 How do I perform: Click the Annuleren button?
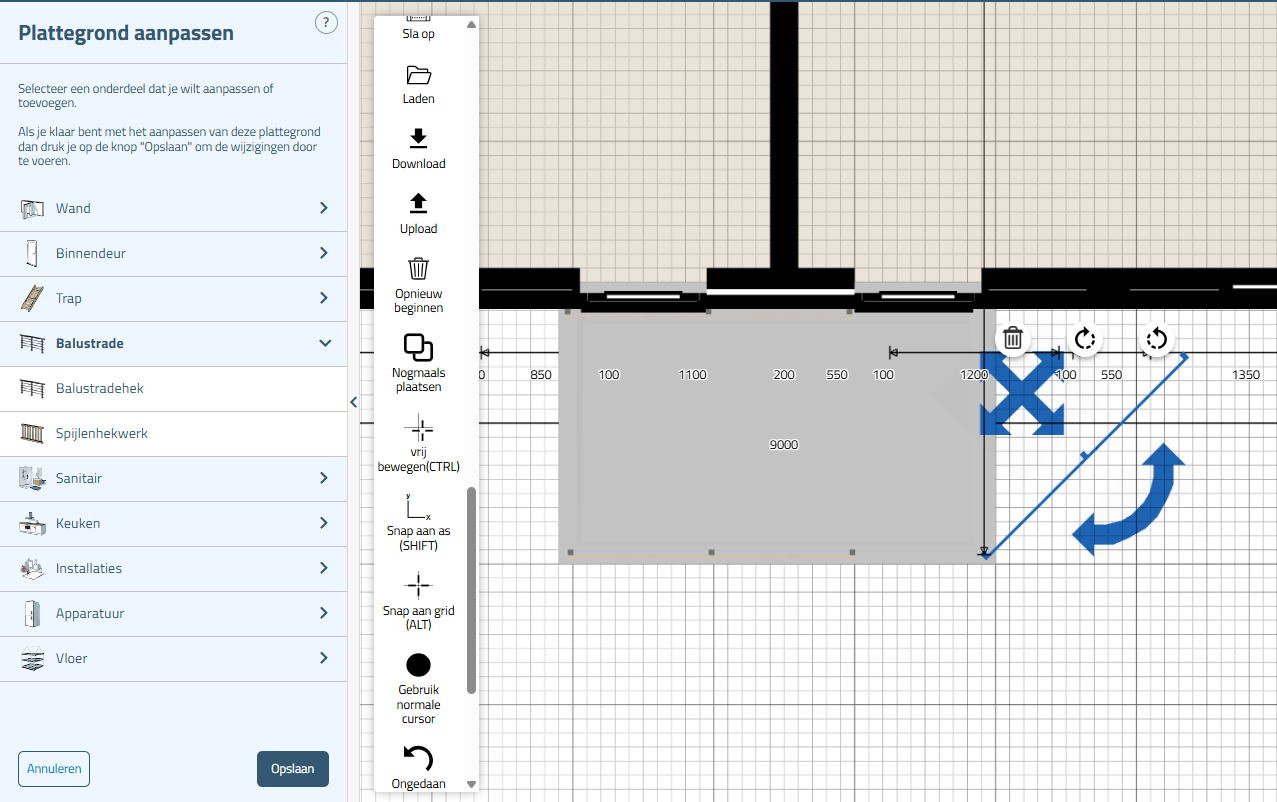[54, 769]
